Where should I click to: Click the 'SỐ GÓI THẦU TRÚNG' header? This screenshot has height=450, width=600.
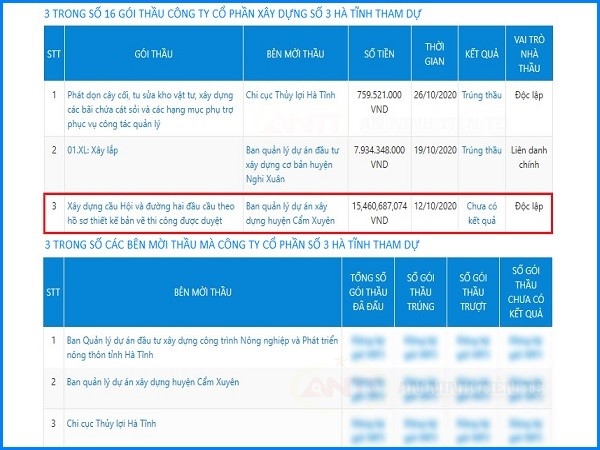point(421,292)
